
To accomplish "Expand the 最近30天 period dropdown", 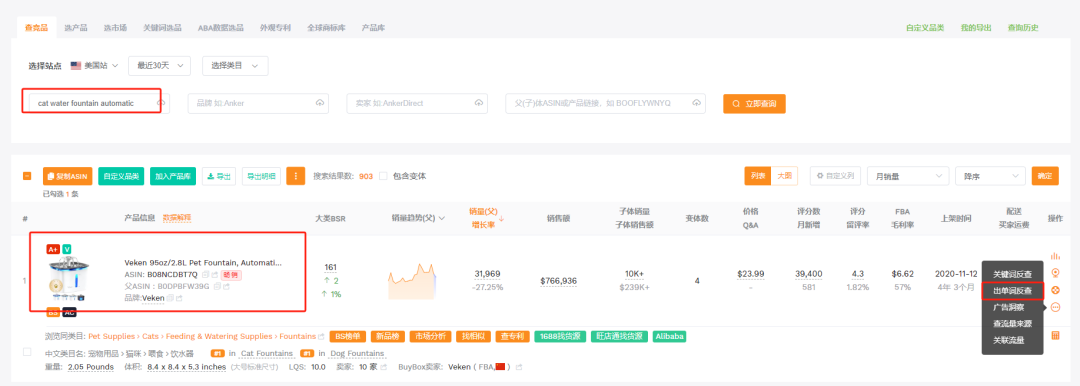I will pyautogui.click(x=159, y=65).
